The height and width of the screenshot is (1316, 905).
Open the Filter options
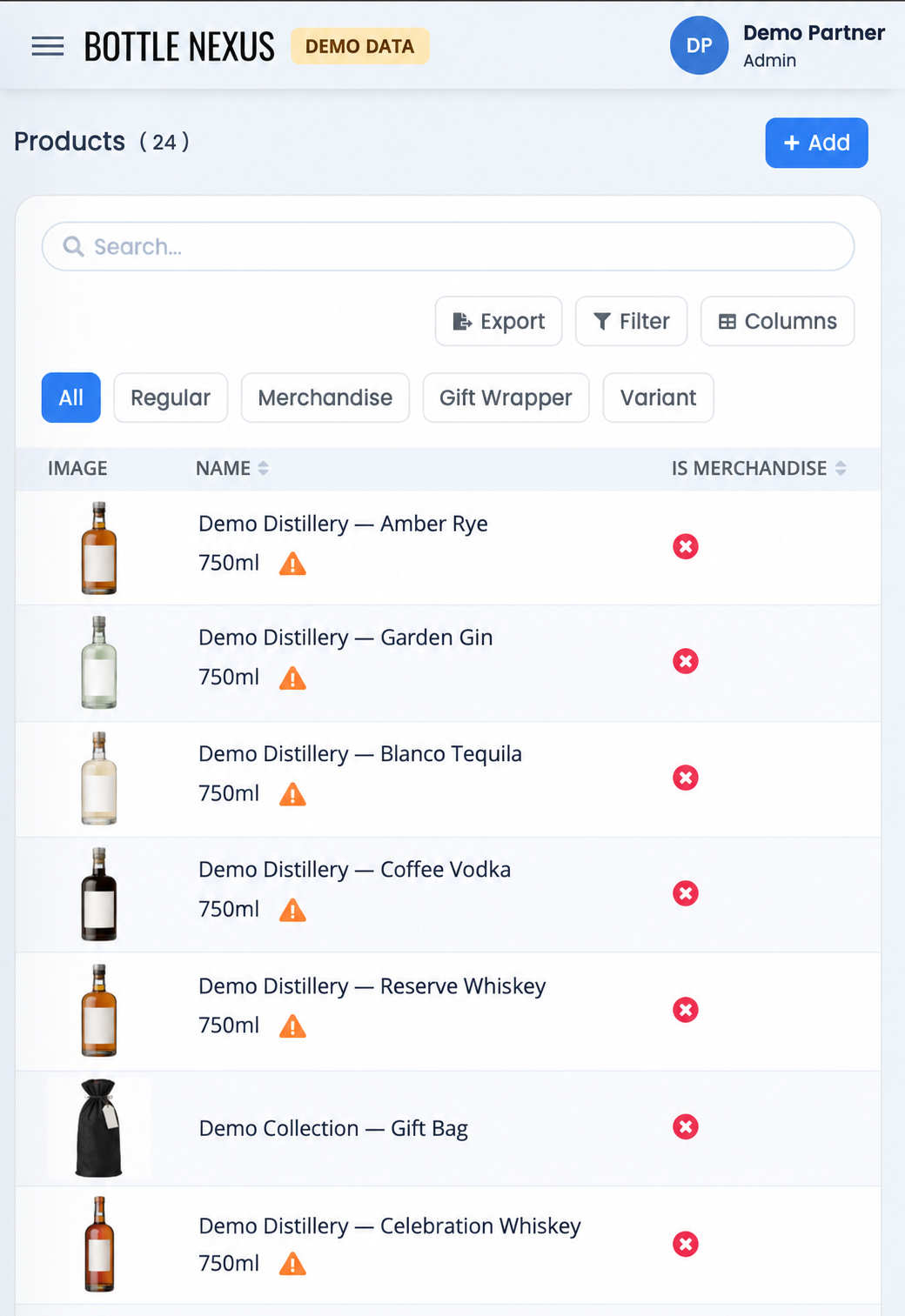tap(631, 321)
